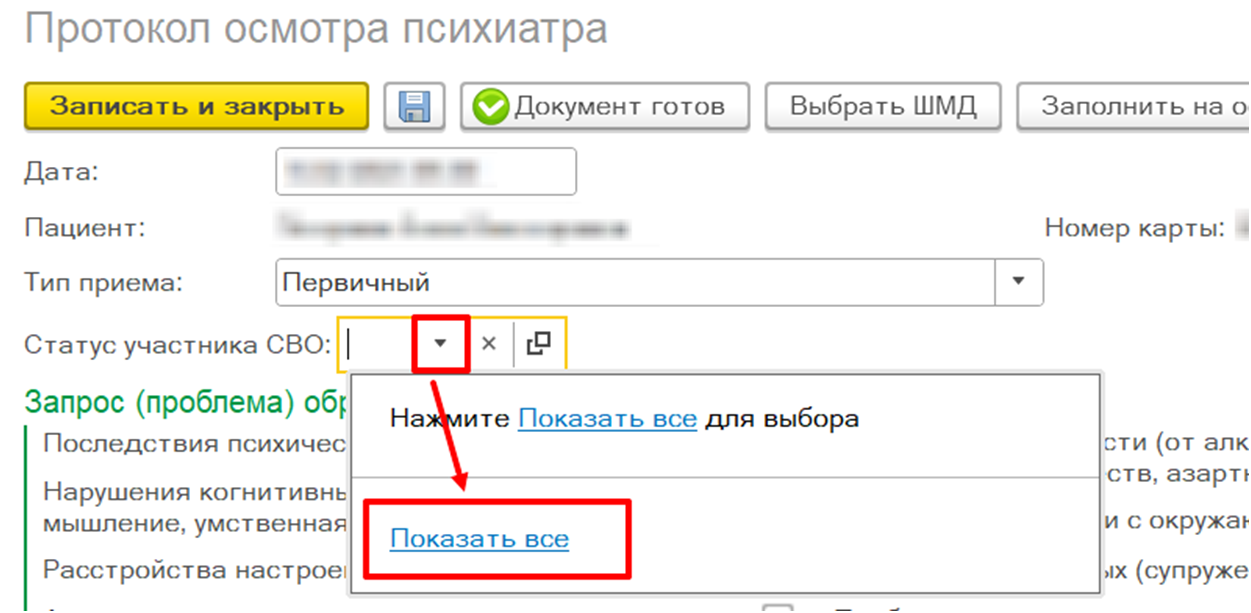
Task: Click the open-form icon beside the × button
Action: pyautogui.click(x=539, y=344)
